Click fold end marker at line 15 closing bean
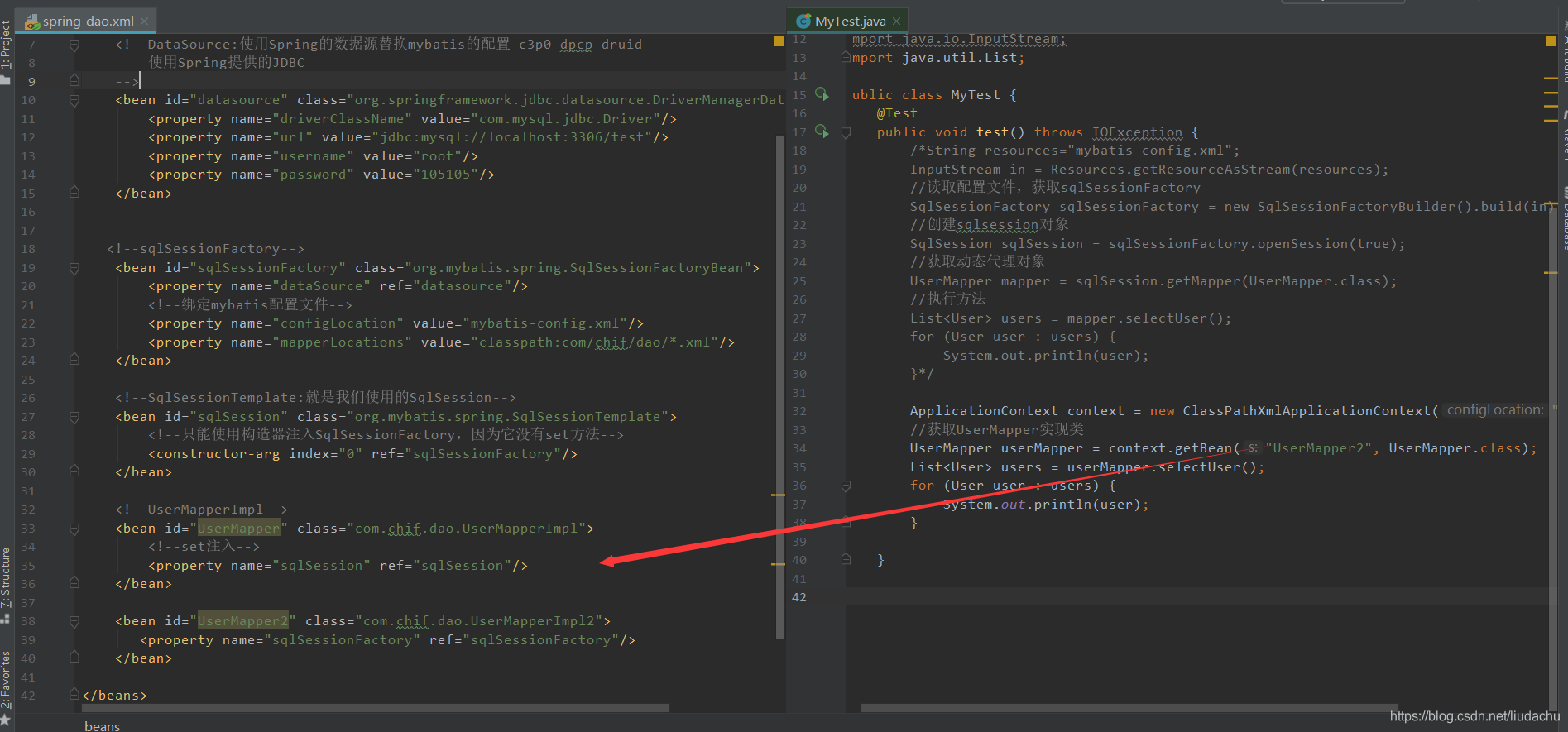Image resolution: width=1568 pixels, height=732 pixels. (x=74, y=194)
